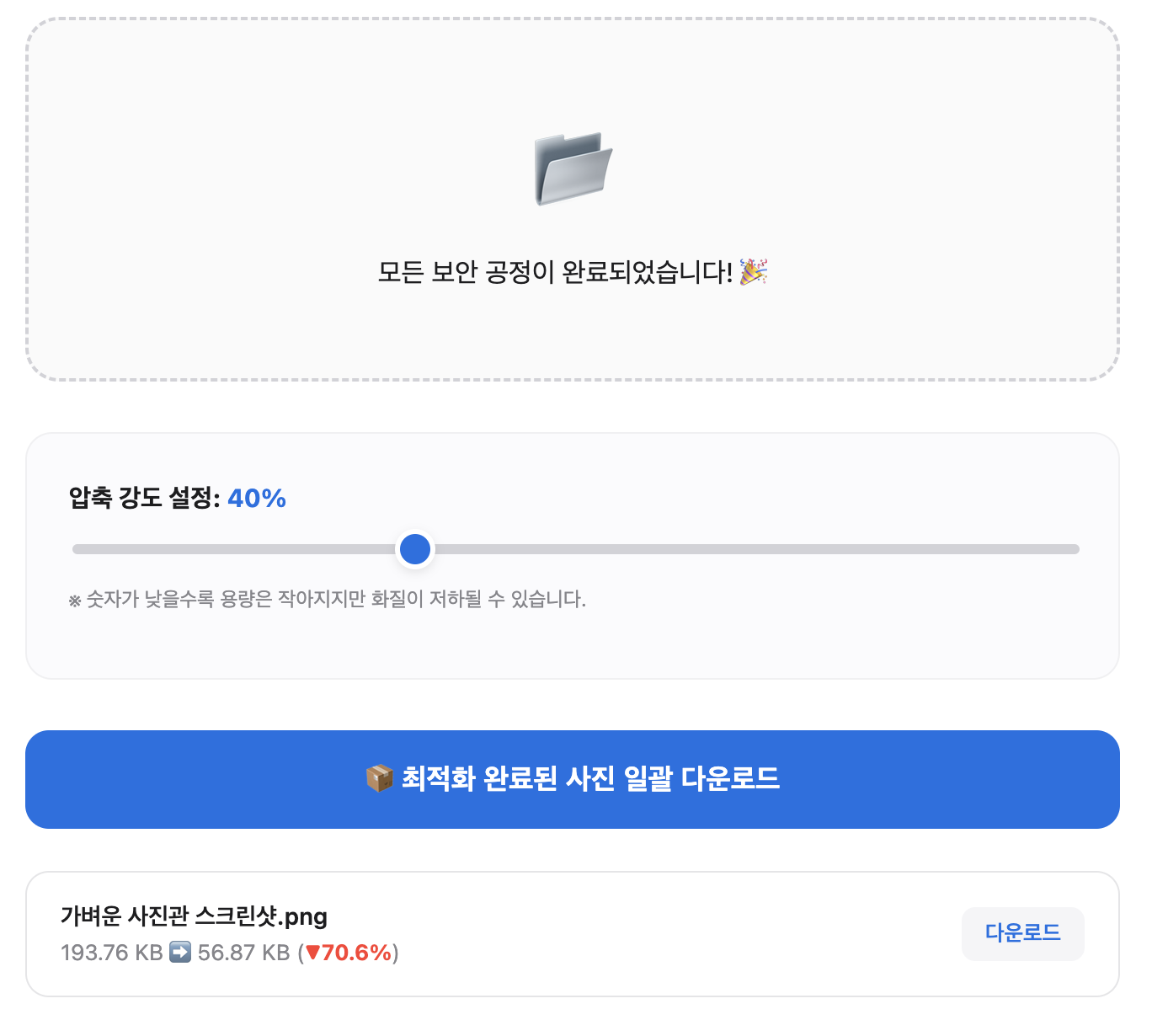The image size is (1152, 1036).
Task: Click the folder icon in the upload area
Action: [x=573, y=168]
